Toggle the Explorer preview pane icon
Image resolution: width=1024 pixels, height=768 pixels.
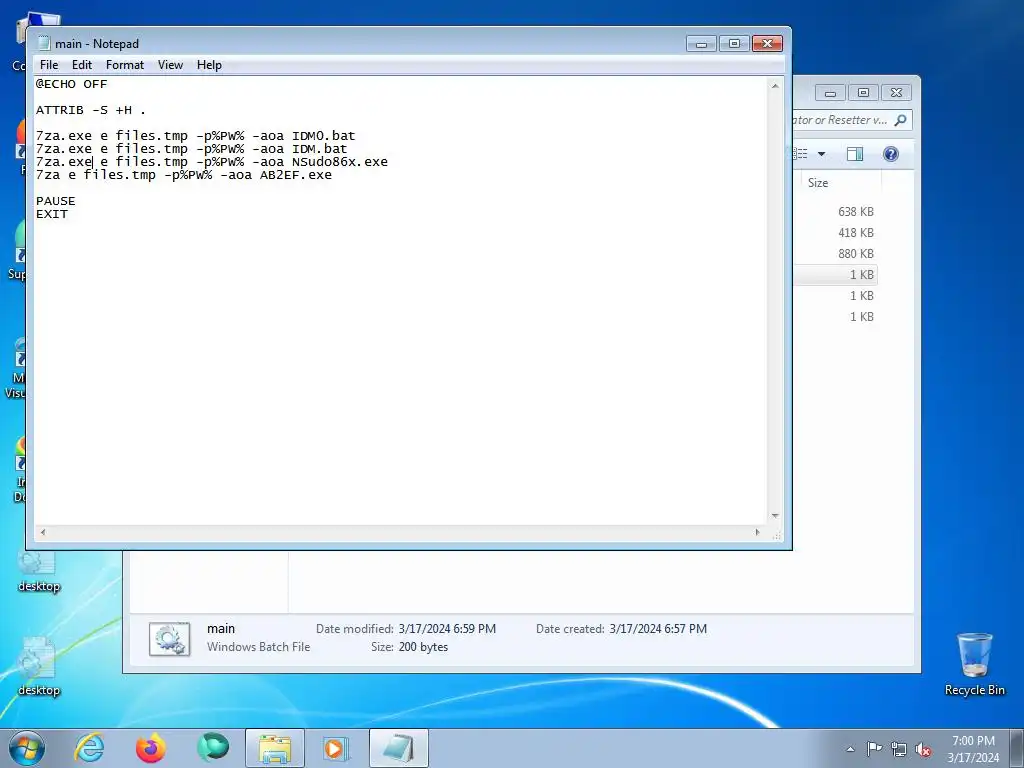click(855, 154)
